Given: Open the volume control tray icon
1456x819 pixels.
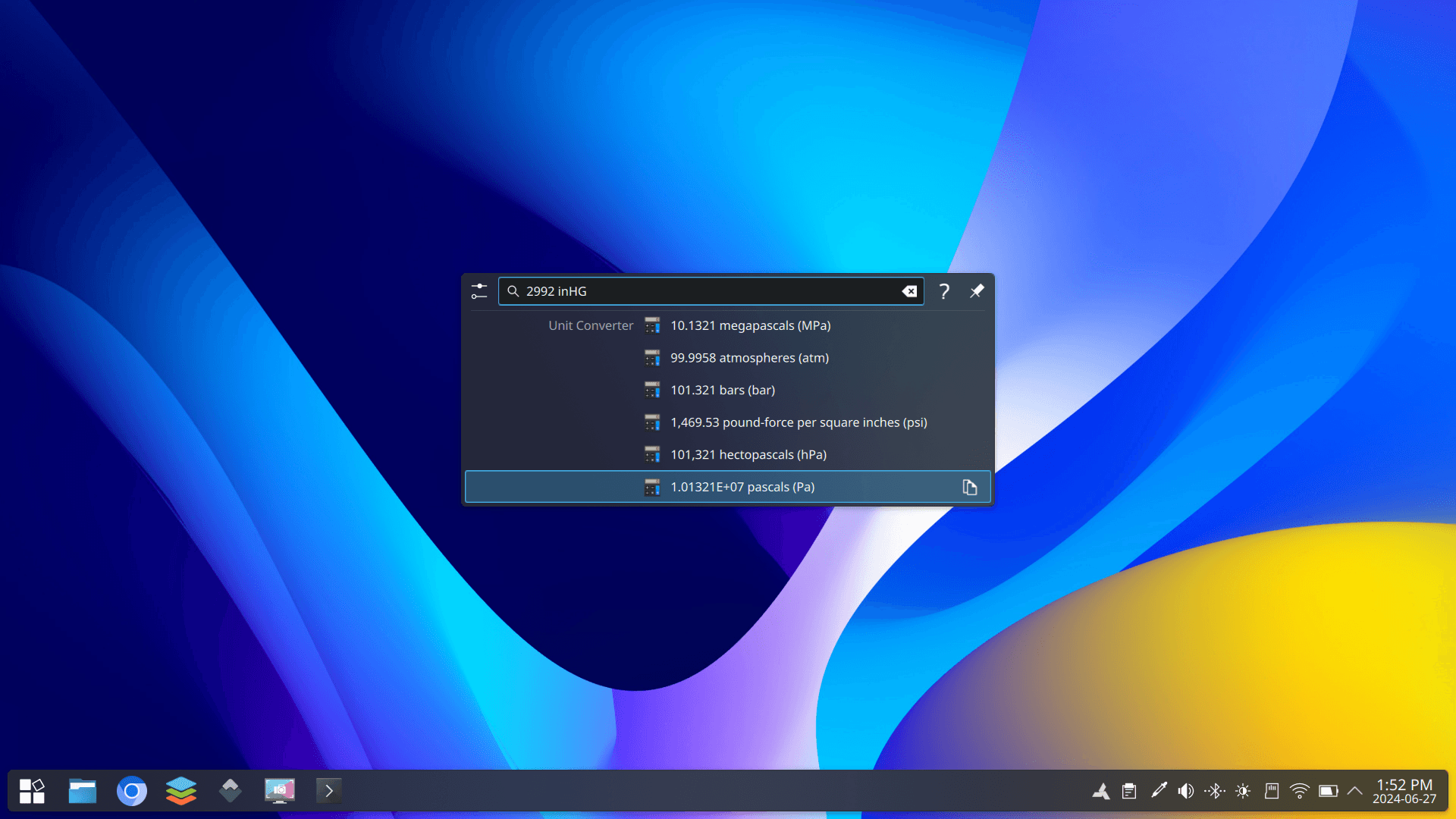Looking at the screenshot, I should point(1186,791).
